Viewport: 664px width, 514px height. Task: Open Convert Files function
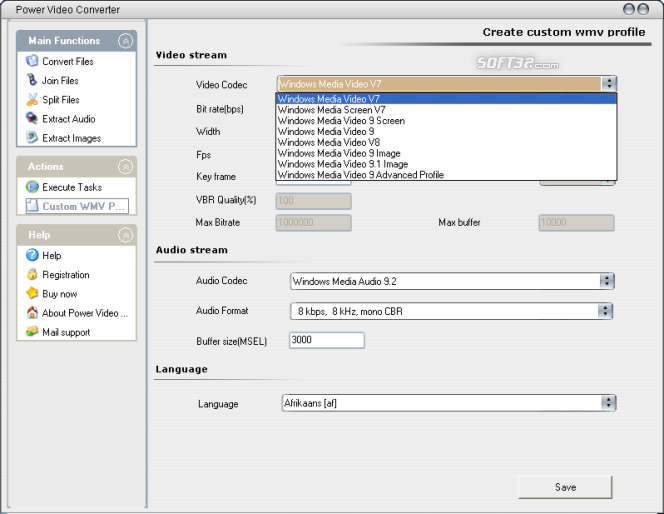(68, 61)
